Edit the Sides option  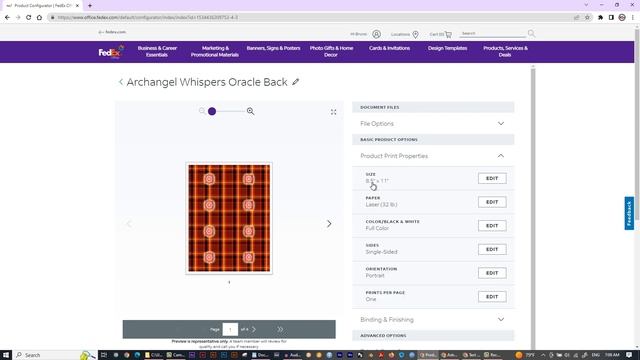click(x=492, y=249)
